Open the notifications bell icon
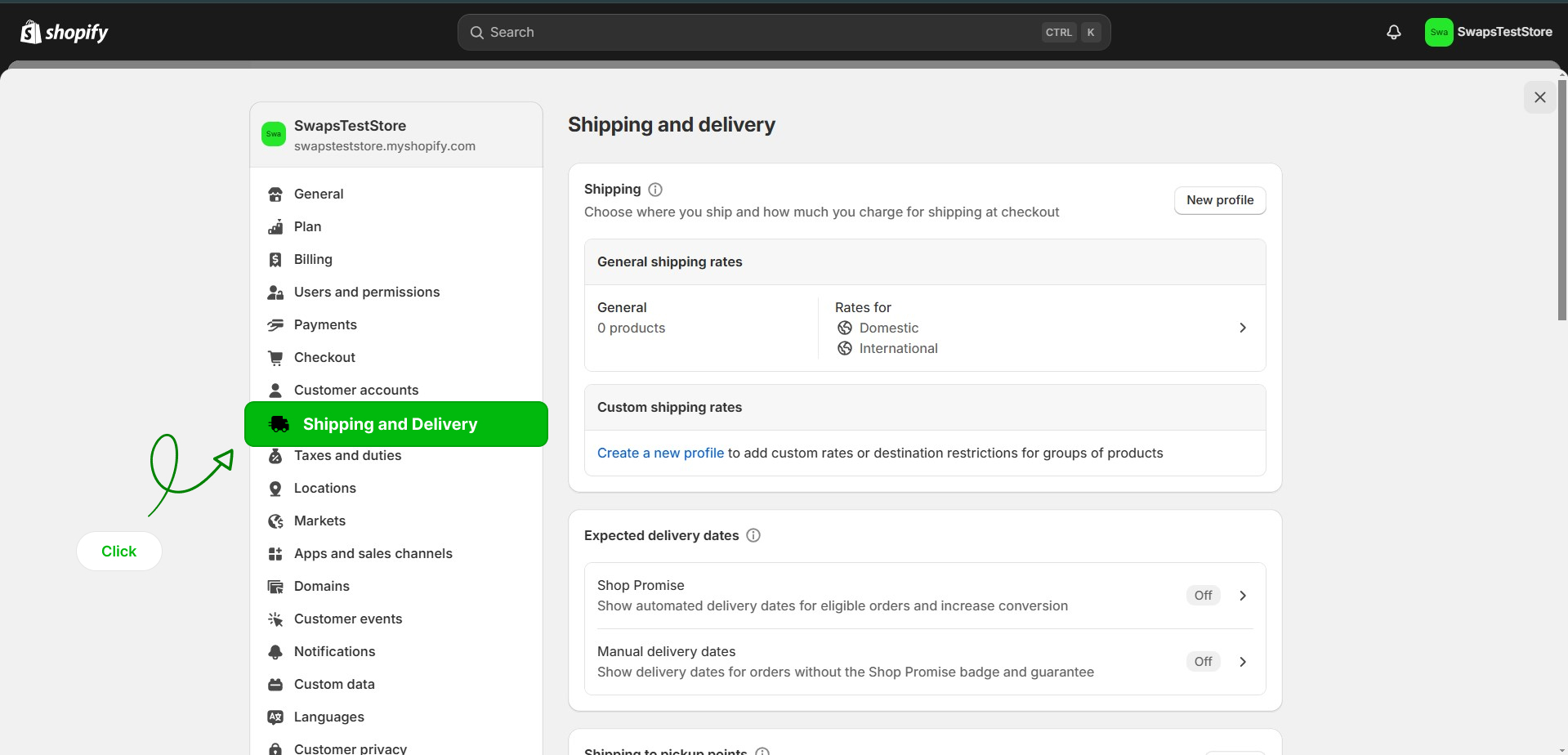Screen dimensions: 1568x755 pyautogui.click(x=1394, y=32)
